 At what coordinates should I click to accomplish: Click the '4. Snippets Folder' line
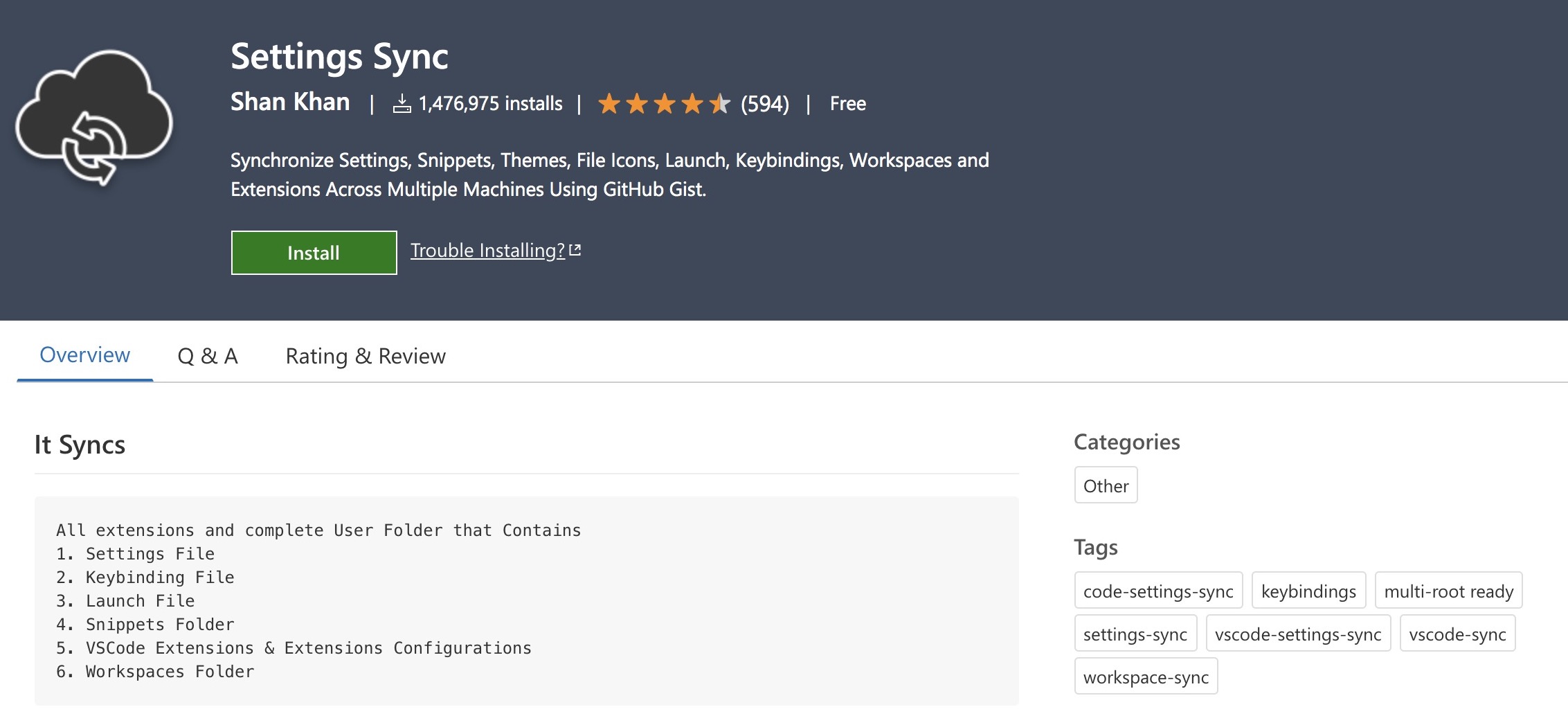pos(145,625)
